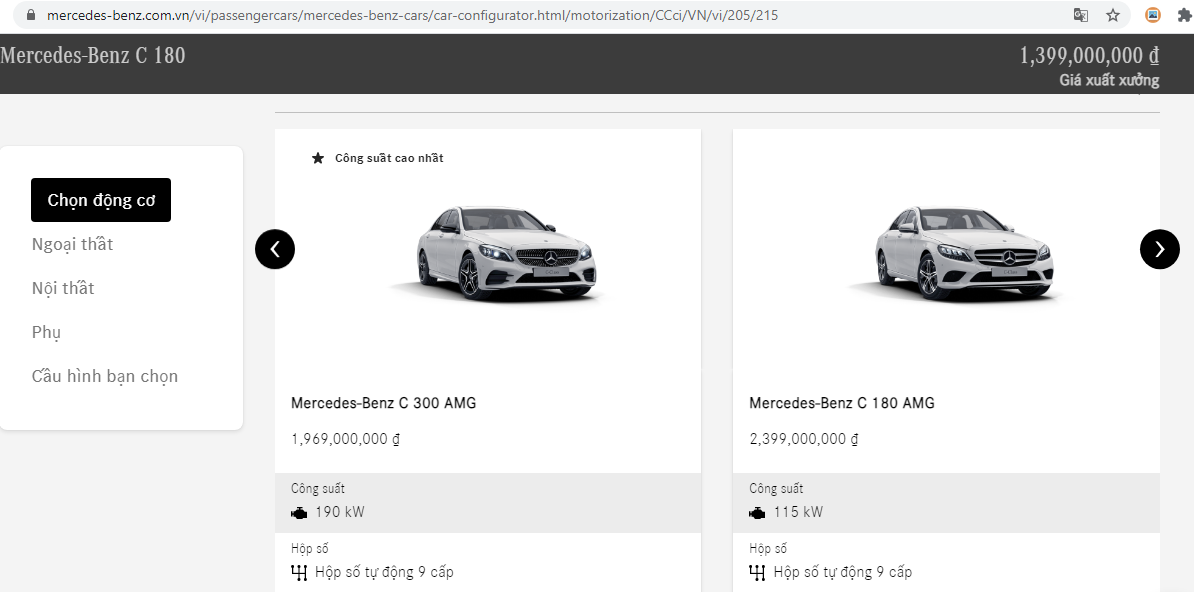
Task: Go to "Cấu hình bạn chọn" section
Action: pos(104,375)
